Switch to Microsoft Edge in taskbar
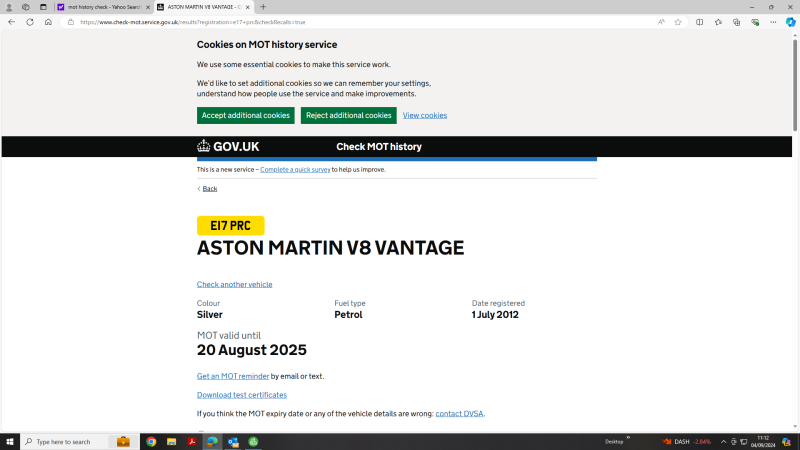The height and width of the screenshot is (450, 800). click(x=212, y=442)
